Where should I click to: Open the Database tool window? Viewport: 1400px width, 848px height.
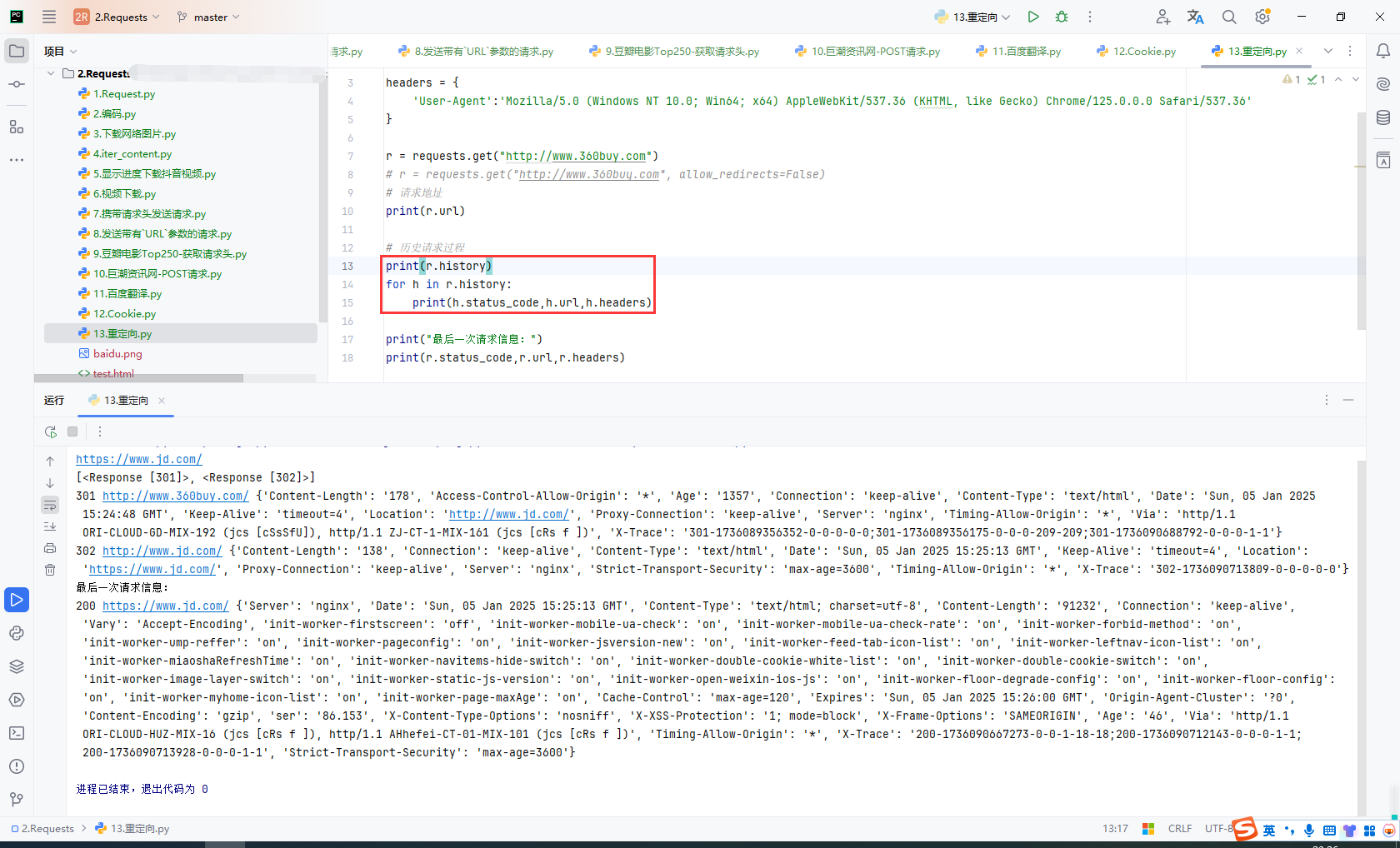point(1383,117)
